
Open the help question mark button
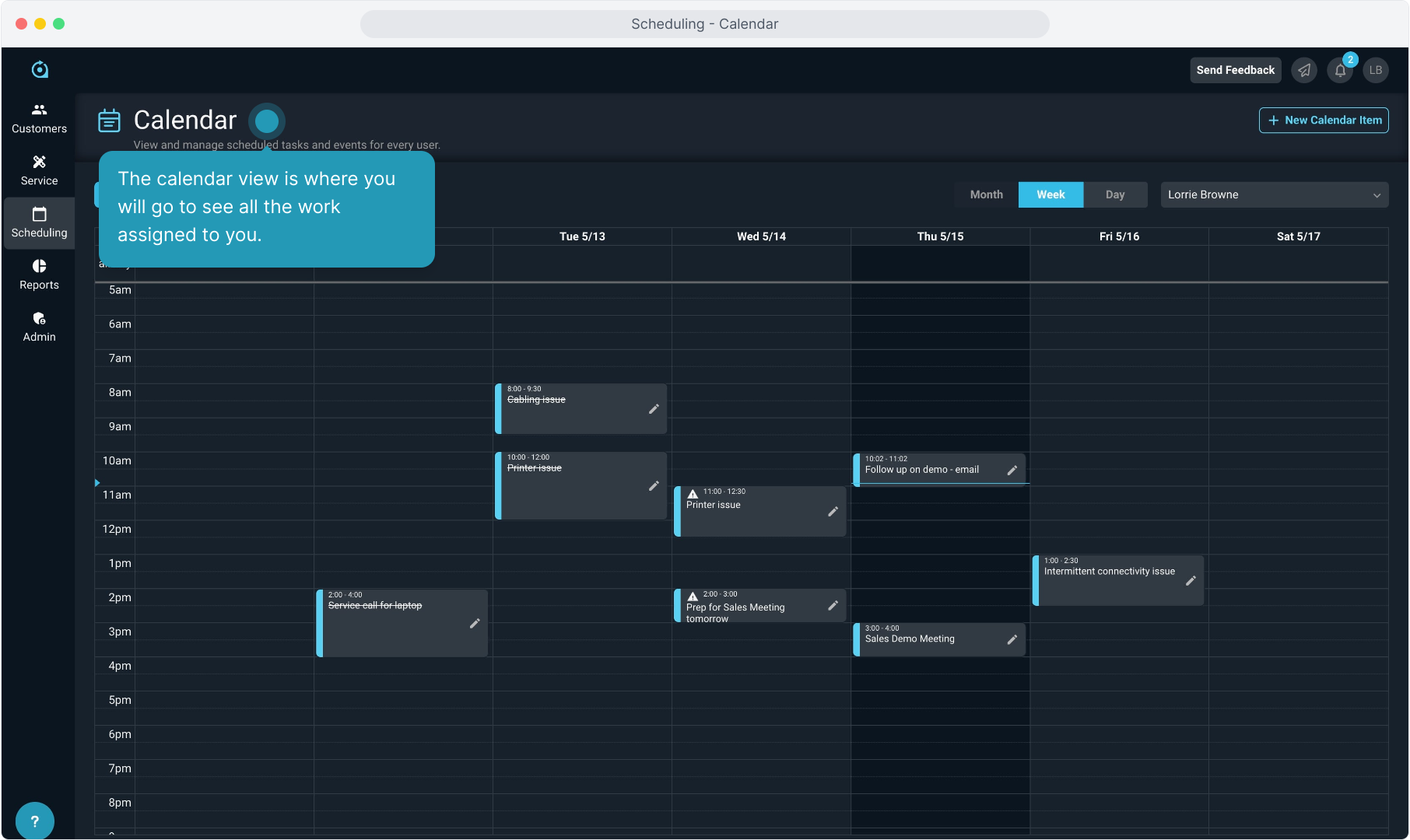tap(34, 821)
